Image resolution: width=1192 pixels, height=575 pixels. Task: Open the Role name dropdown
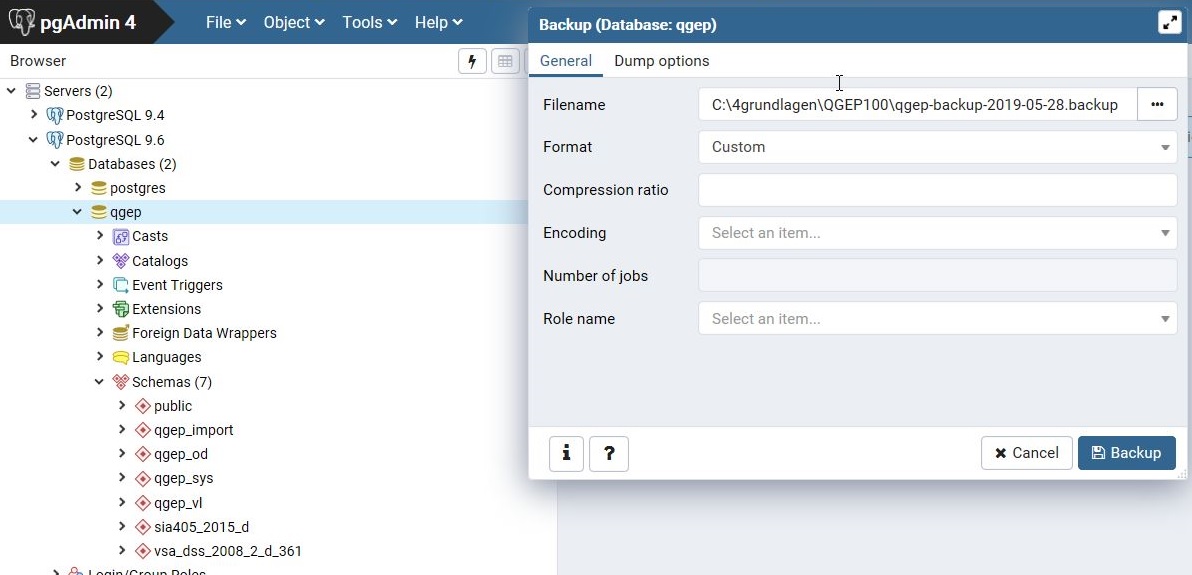point(937,319)
